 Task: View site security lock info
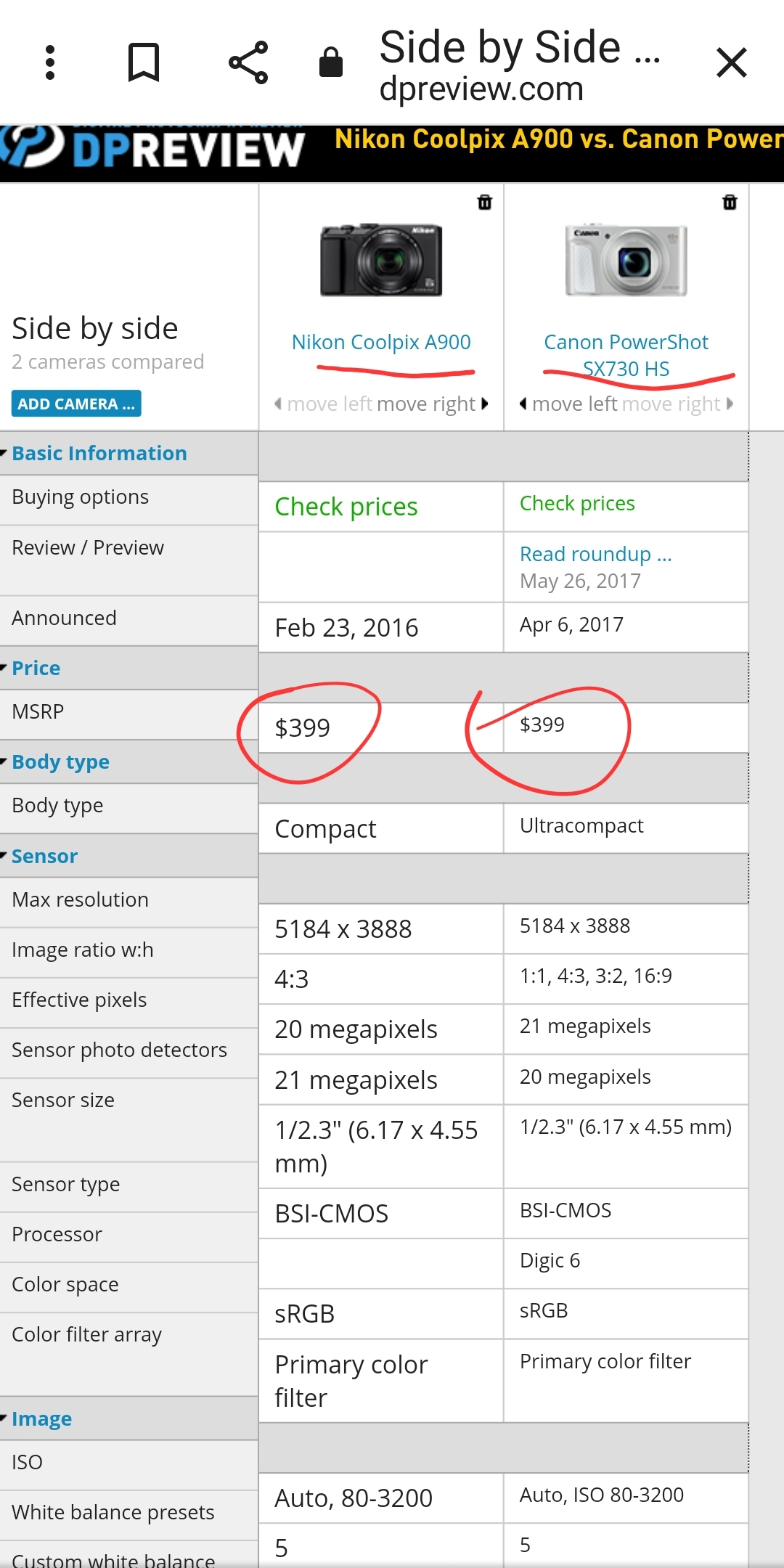click(x=331, y=62)
